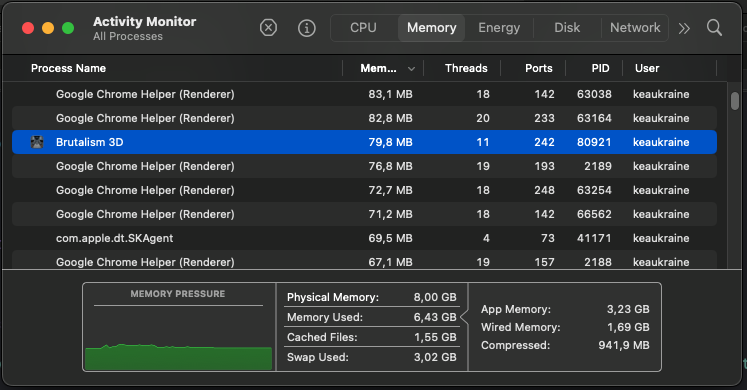Open the Energy tab

pos(499,28)
